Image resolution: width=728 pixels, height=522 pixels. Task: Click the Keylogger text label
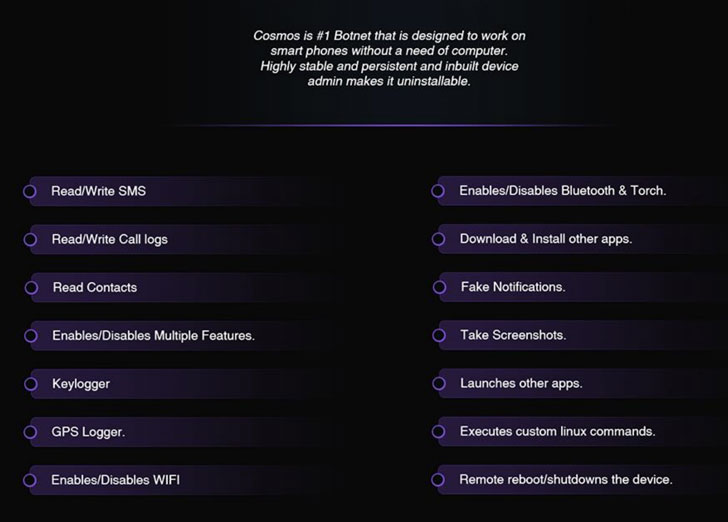tap(81, 384)
